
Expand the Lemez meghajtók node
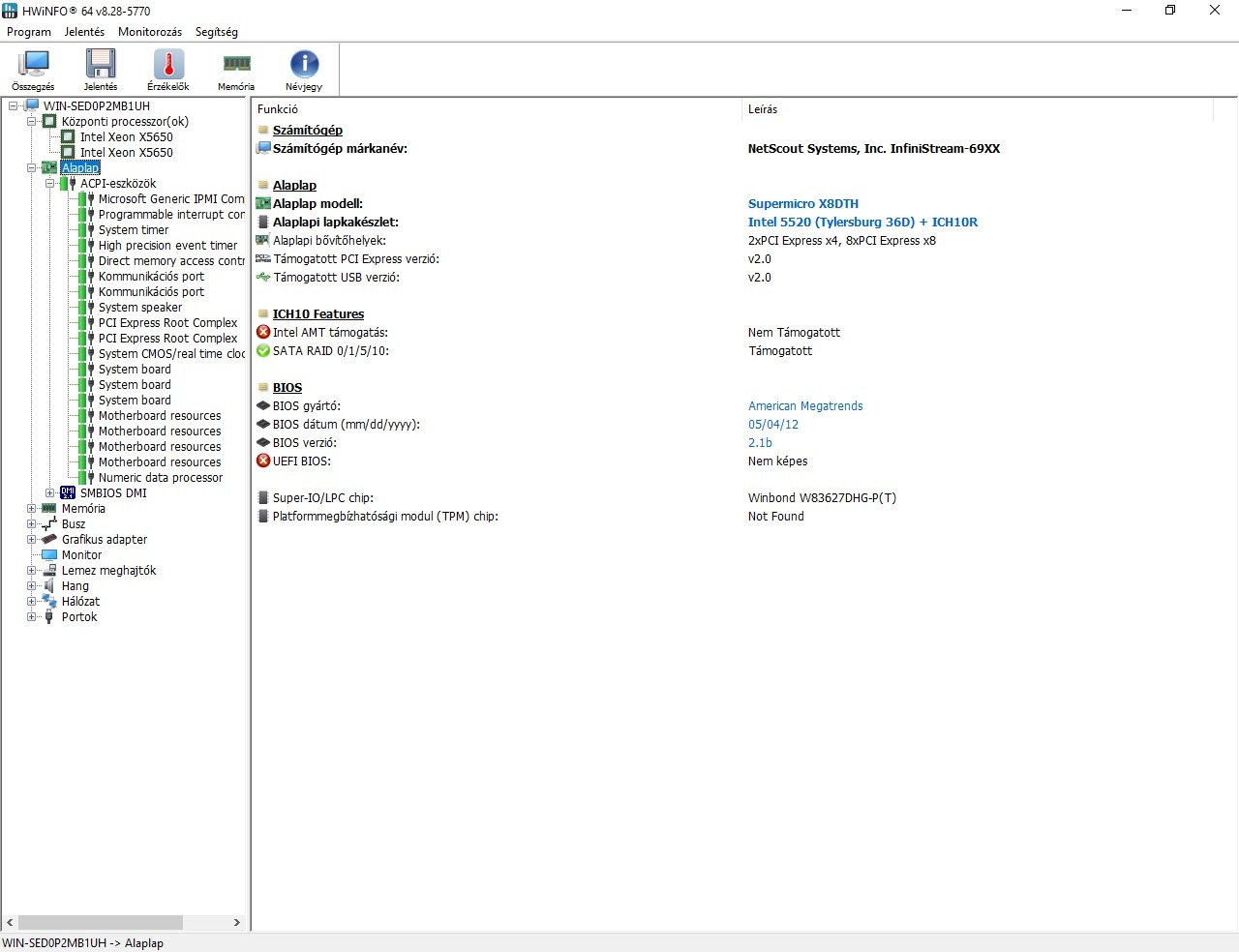[31, 571]
